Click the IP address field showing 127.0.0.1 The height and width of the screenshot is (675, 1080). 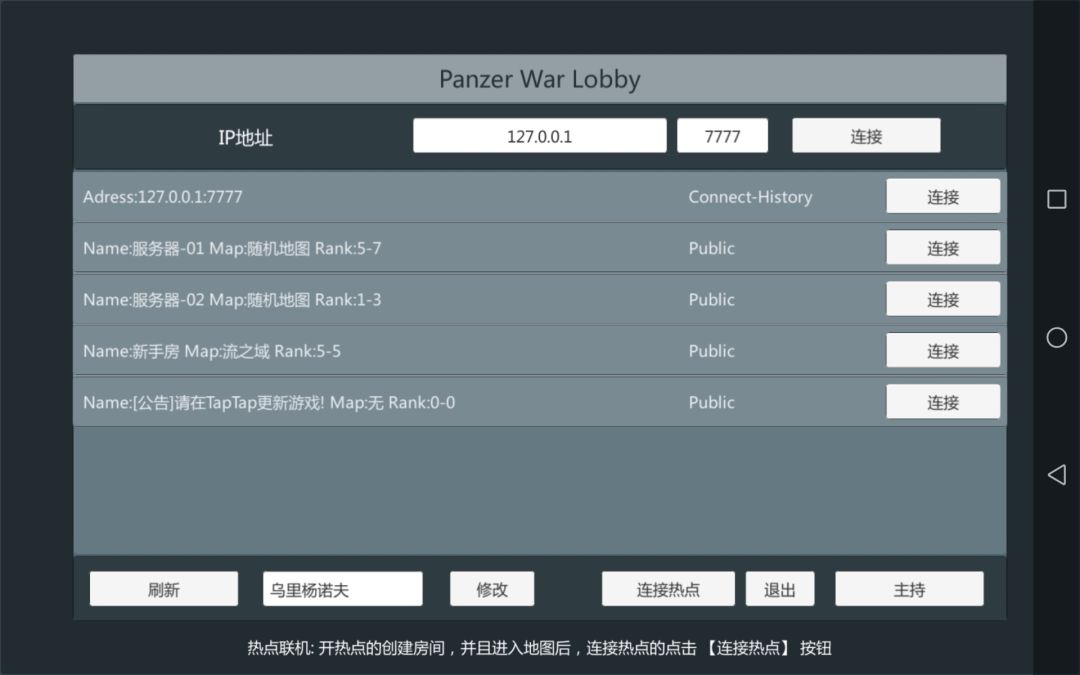click(x=539, y=136)
